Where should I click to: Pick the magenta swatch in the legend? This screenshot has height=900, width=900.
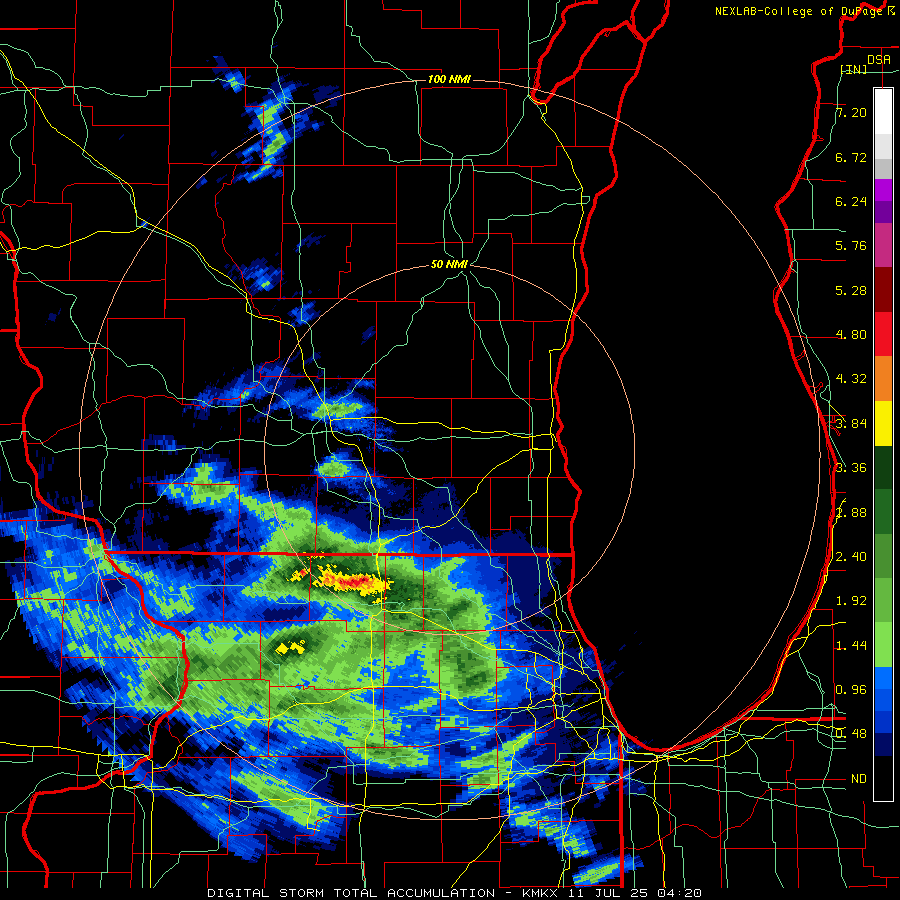click(x=883, y=190)
